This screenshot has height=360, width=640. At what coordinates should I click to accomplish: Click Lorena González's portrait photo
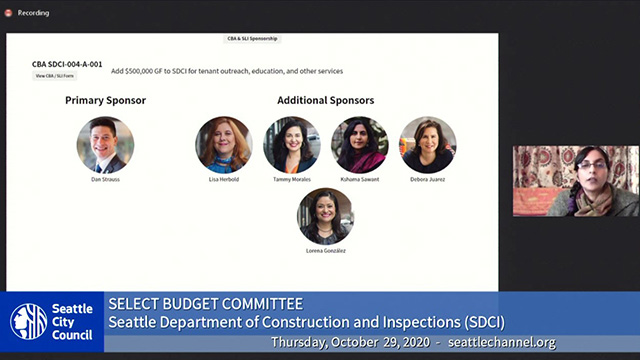pos(326,216)
